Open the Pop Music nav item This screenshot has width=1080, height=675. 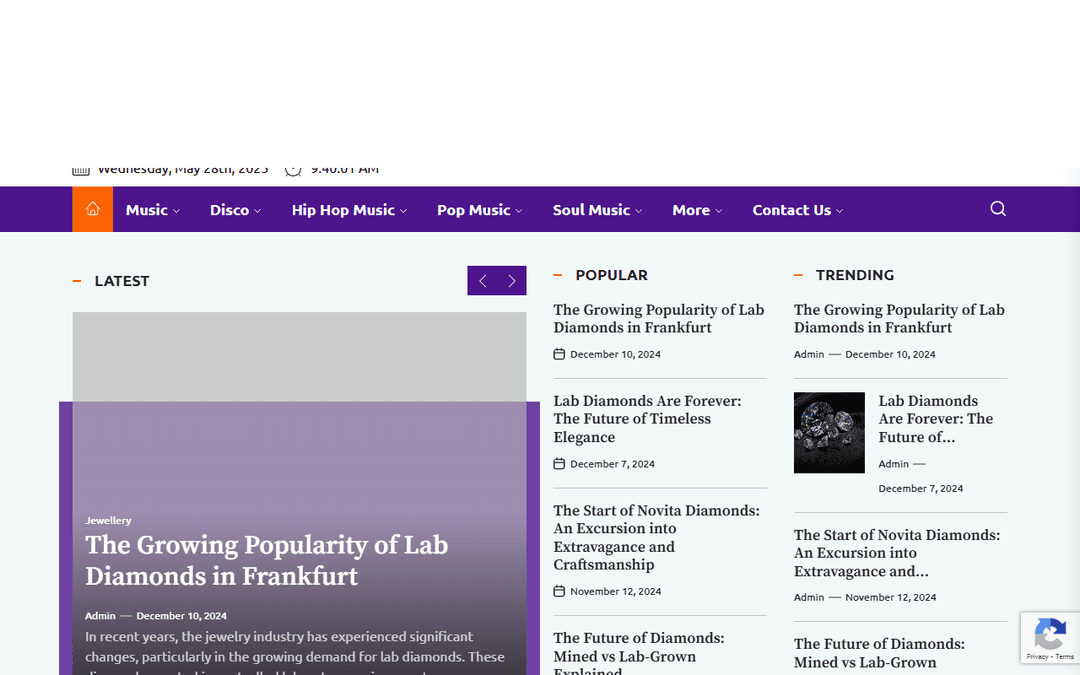click(x=474, y=209)
